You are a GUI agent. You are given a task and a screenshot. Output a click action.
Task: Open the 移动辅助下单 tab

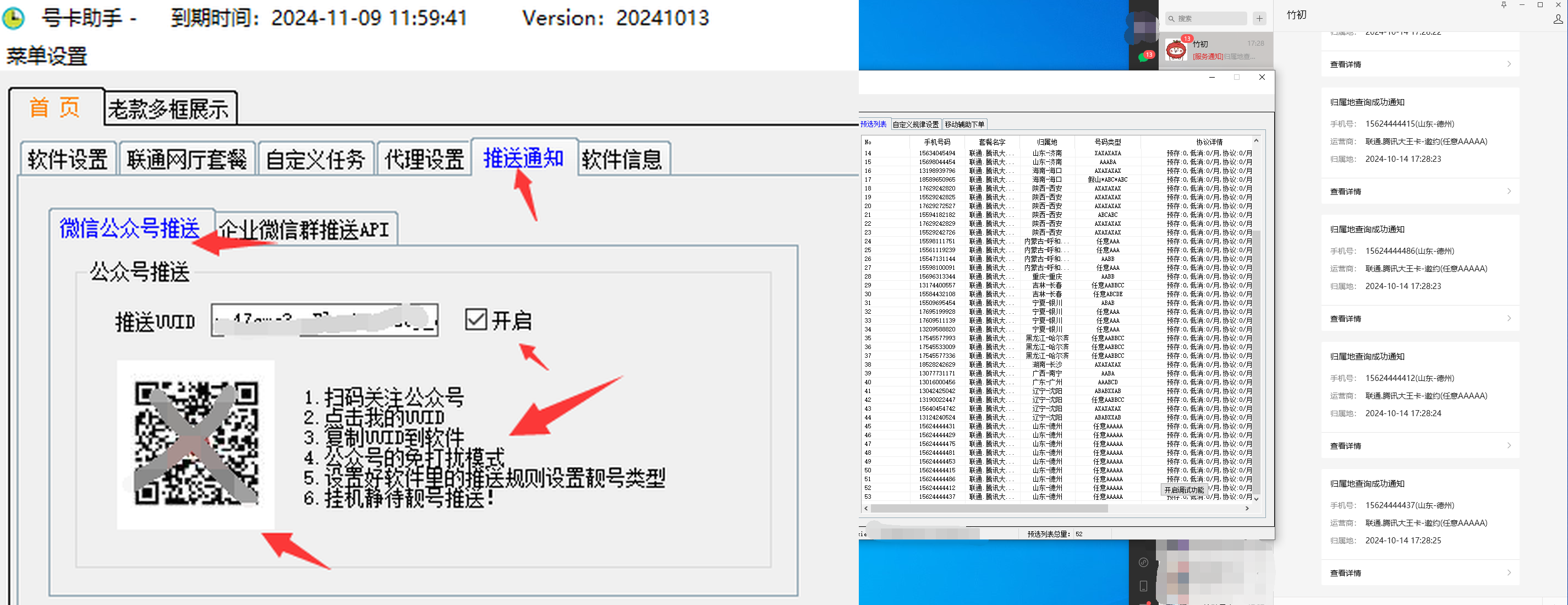965,124
